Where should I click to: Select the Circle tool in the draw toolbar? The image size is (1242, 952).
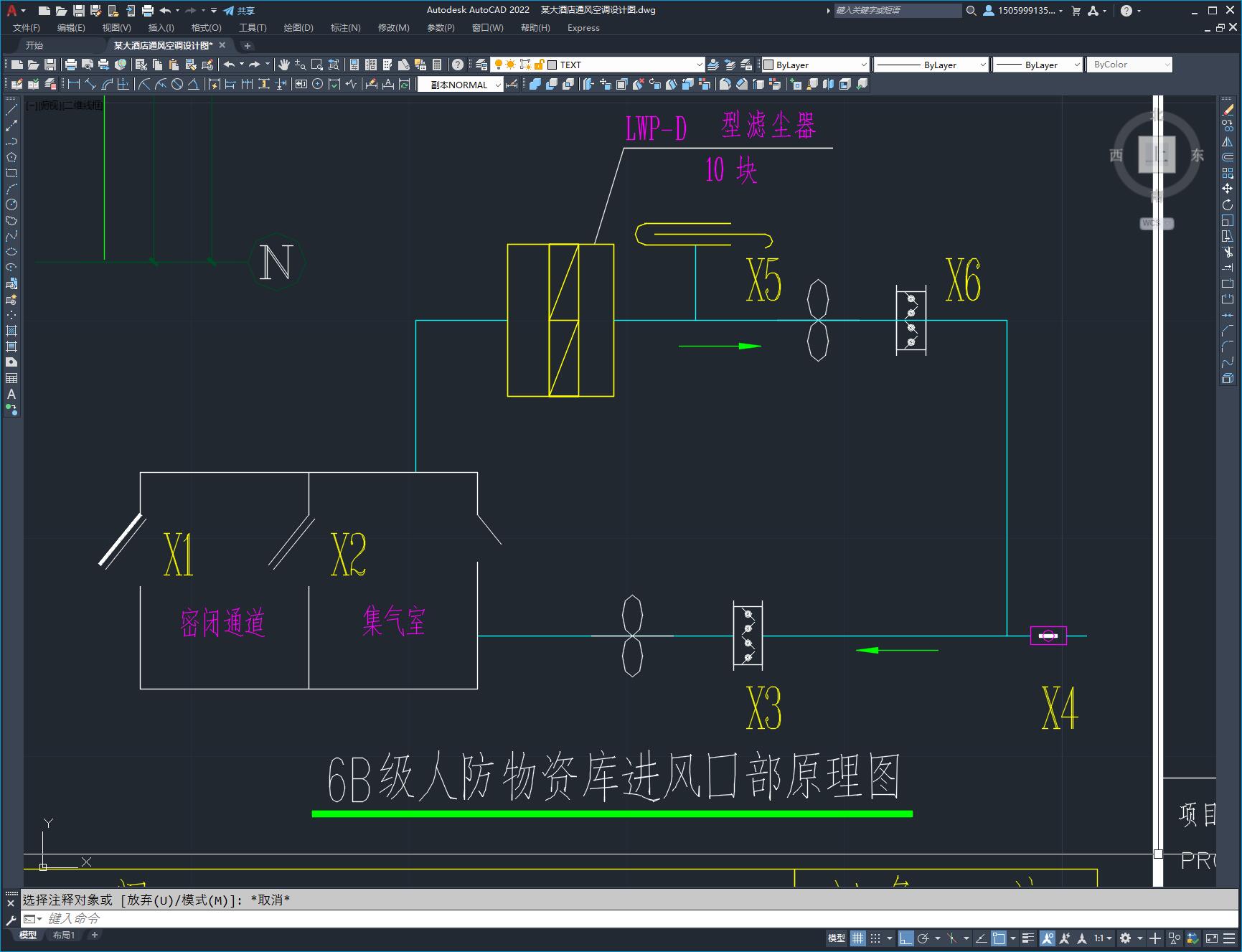point(11,204)
